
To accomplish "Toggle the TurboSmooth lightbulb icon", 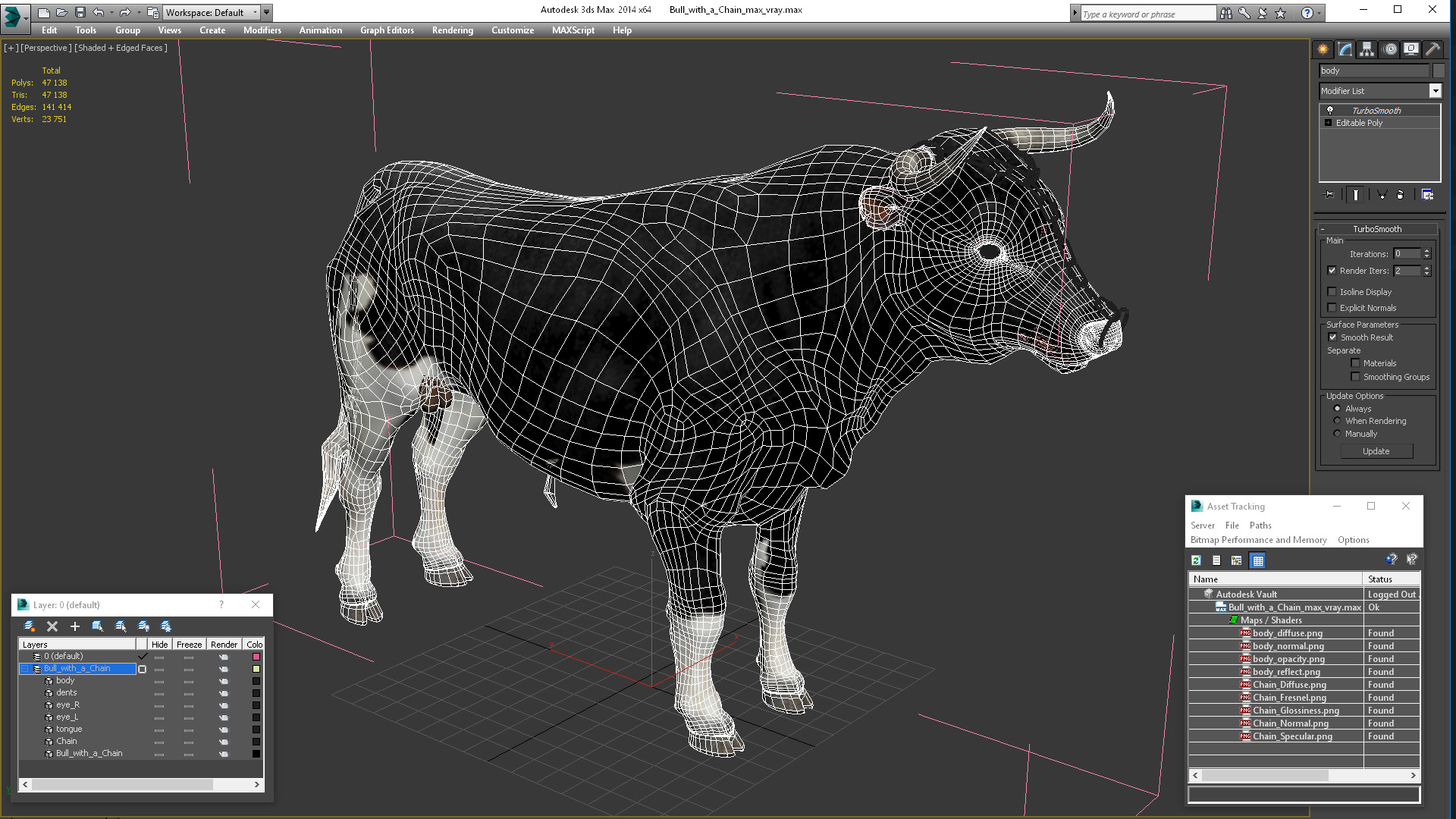I will pyautogui.click(x=1329, y=111).
